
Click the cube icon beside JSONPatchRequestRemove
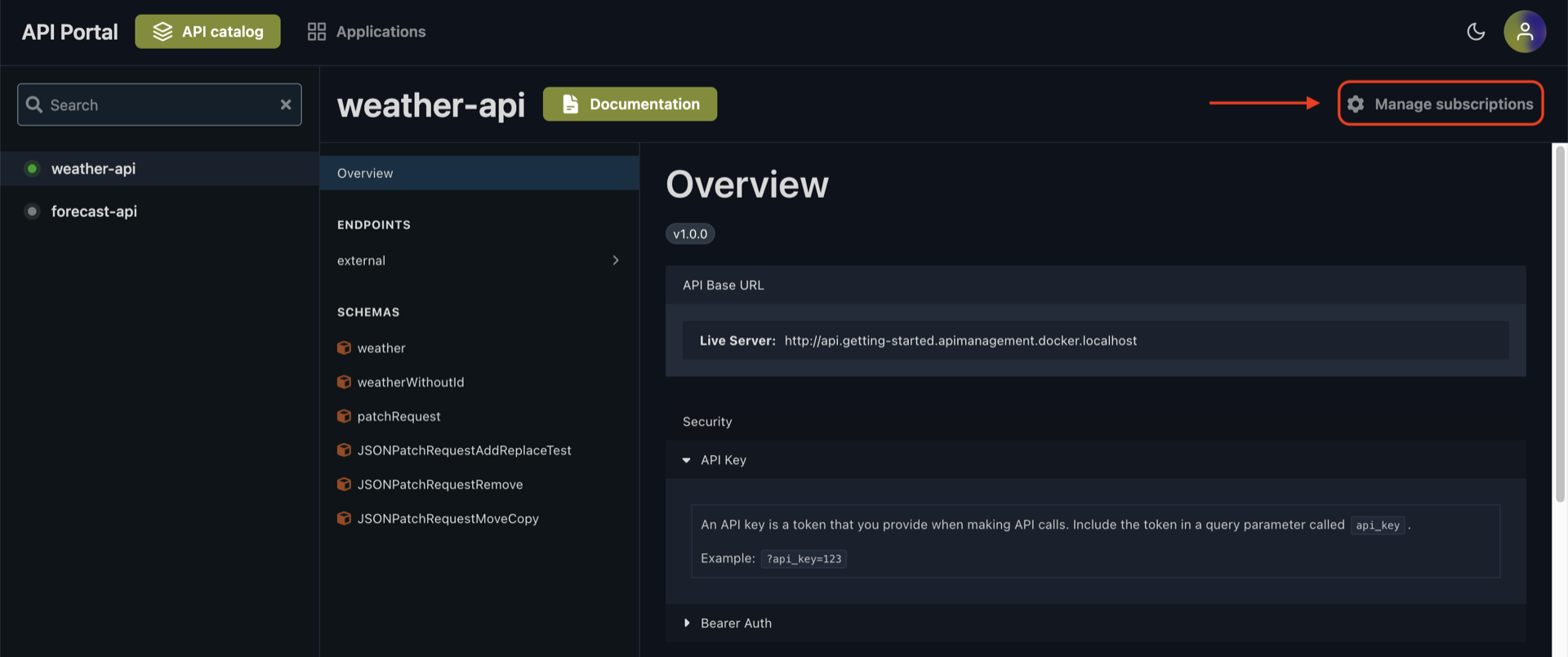pyautogui.click(x=344, y=485)
